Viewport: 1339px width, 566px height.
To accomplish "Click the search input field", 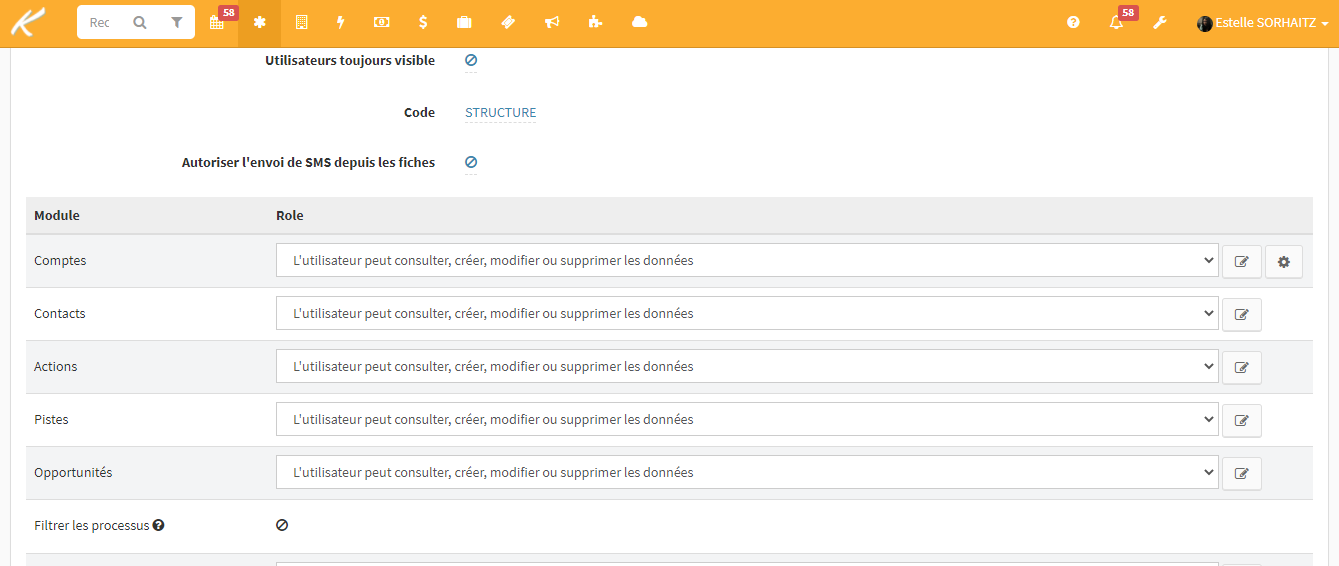I will (103, 22).
